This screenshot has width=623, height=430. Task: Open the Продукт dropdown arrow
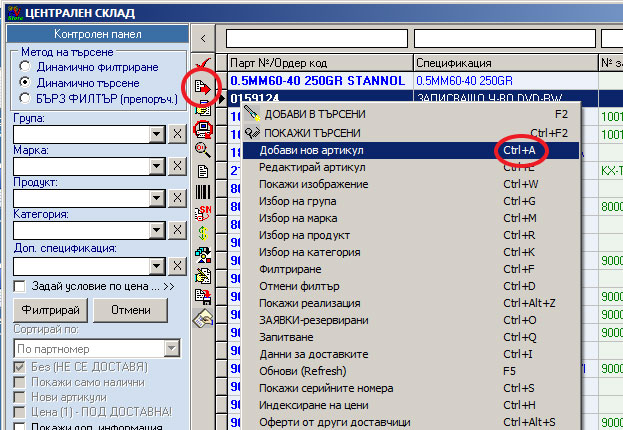click(x=157, y=198)
